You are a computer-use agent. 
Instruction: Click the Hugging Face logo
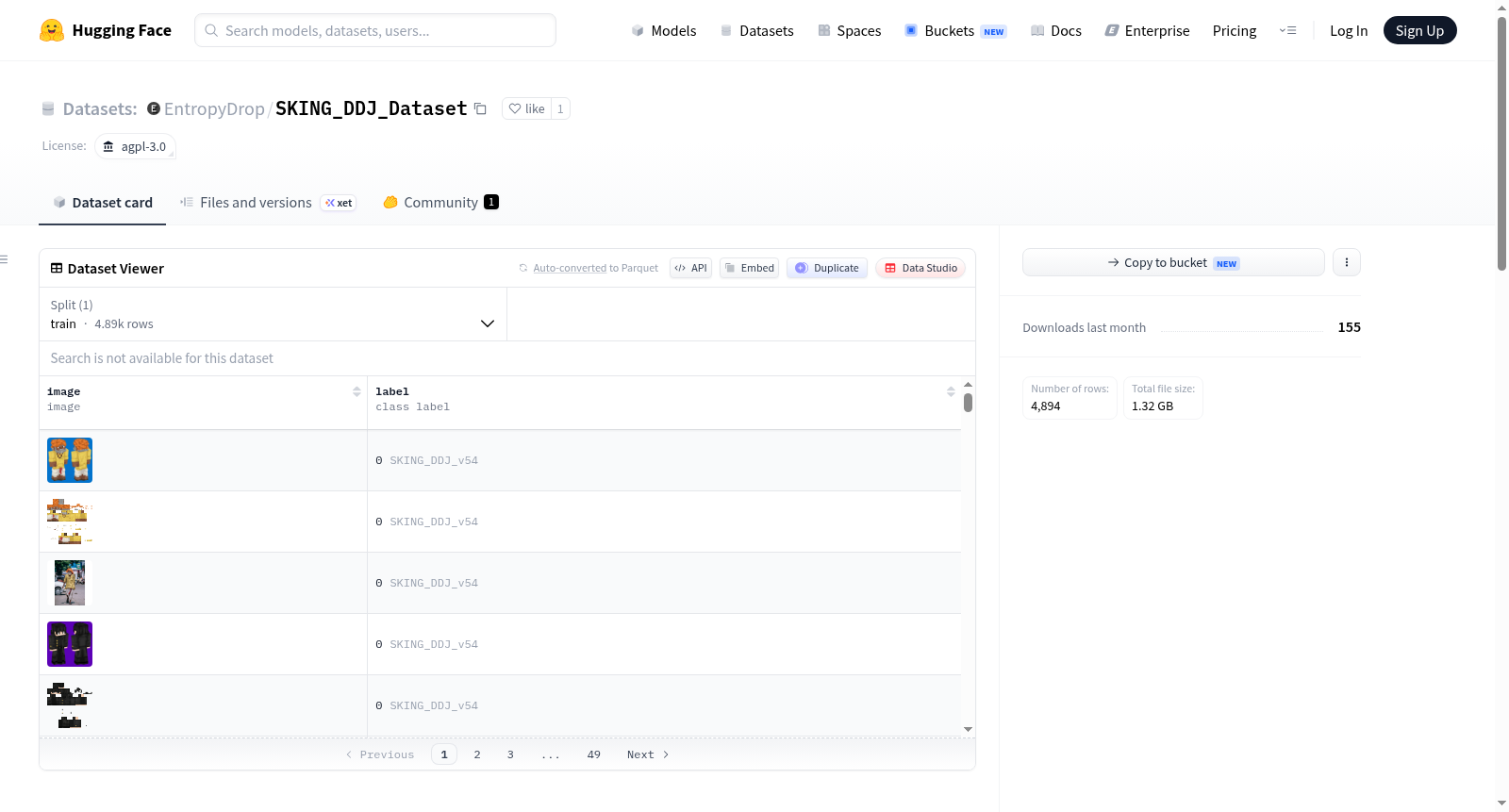click(x=105, y=30)
